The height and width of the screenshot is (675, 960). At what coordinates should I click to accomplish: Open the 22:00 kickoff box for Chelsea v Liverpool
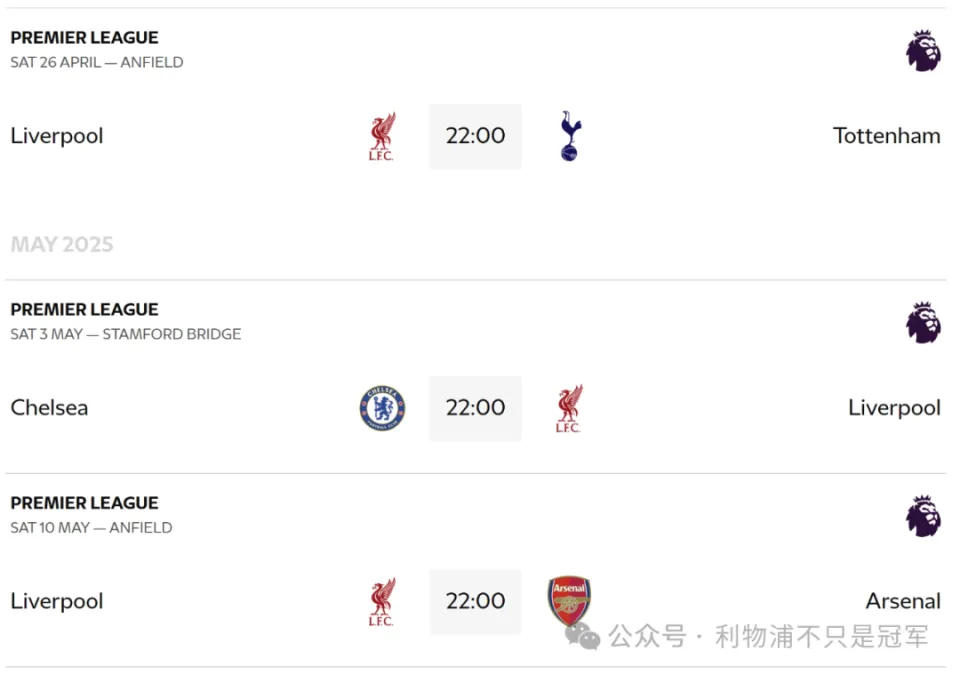tap(476, 409)
